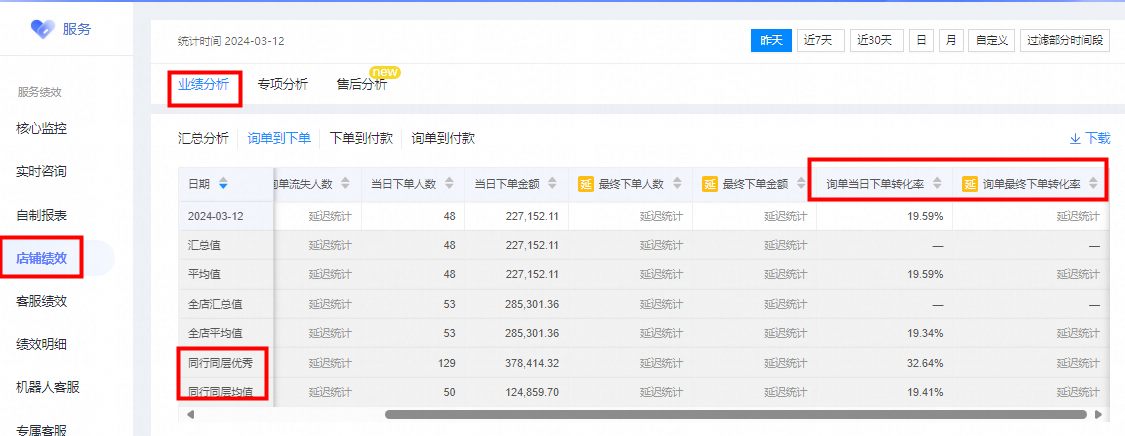This screenshot has width=1125, height=436.
Task: Open 自制报表 in sidebar
Action: 42,215
